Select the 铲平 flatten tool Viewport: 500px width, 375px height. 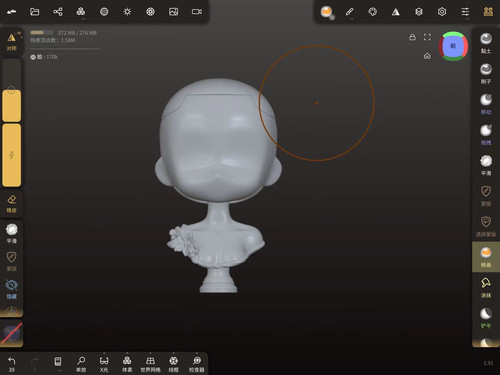pyautogui.click(x=486, y=318)
